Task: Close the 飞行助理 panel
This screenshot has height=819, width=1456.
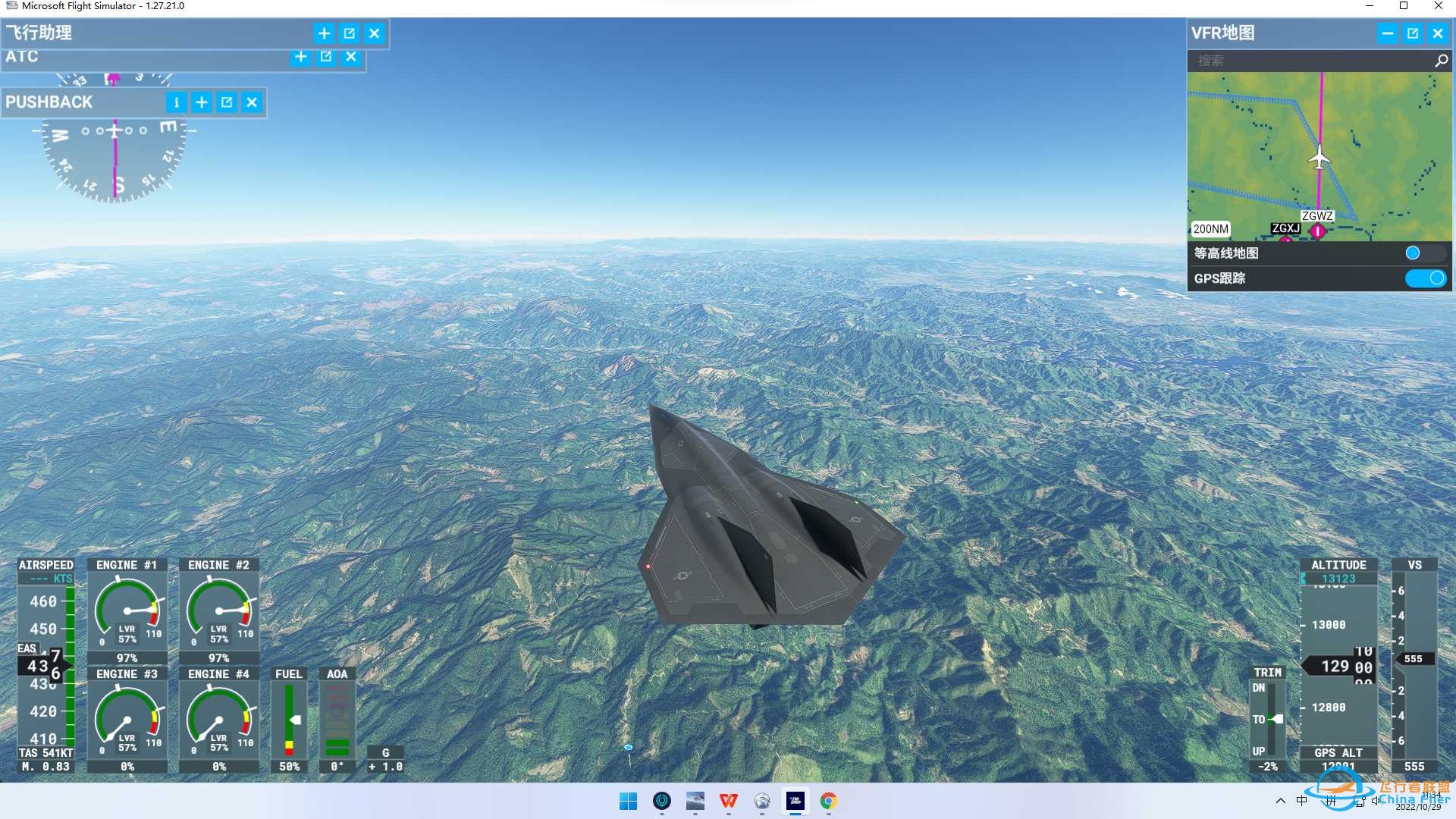Action: coord(375,33)
